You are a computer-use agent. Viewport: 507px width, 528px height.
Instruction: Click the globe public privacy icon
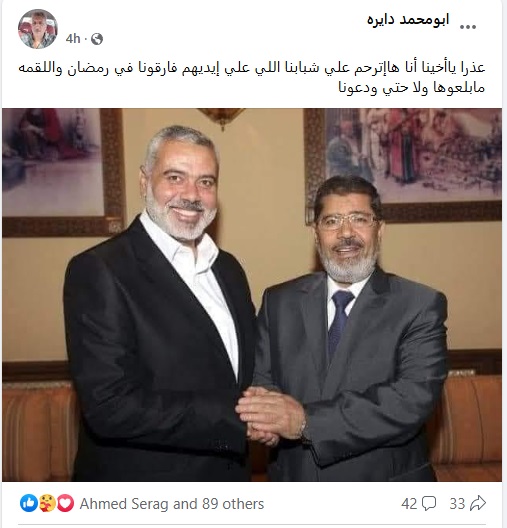pos(97,39)
